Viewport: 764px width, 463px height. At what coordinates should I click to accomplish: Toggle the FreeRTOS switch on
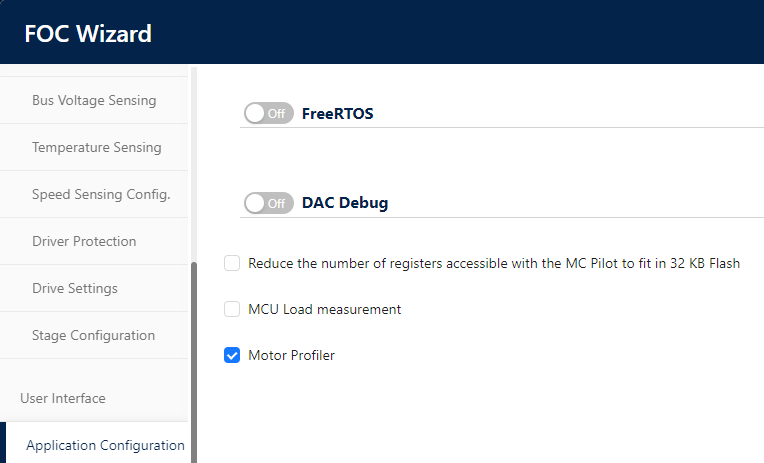(268, 113)
